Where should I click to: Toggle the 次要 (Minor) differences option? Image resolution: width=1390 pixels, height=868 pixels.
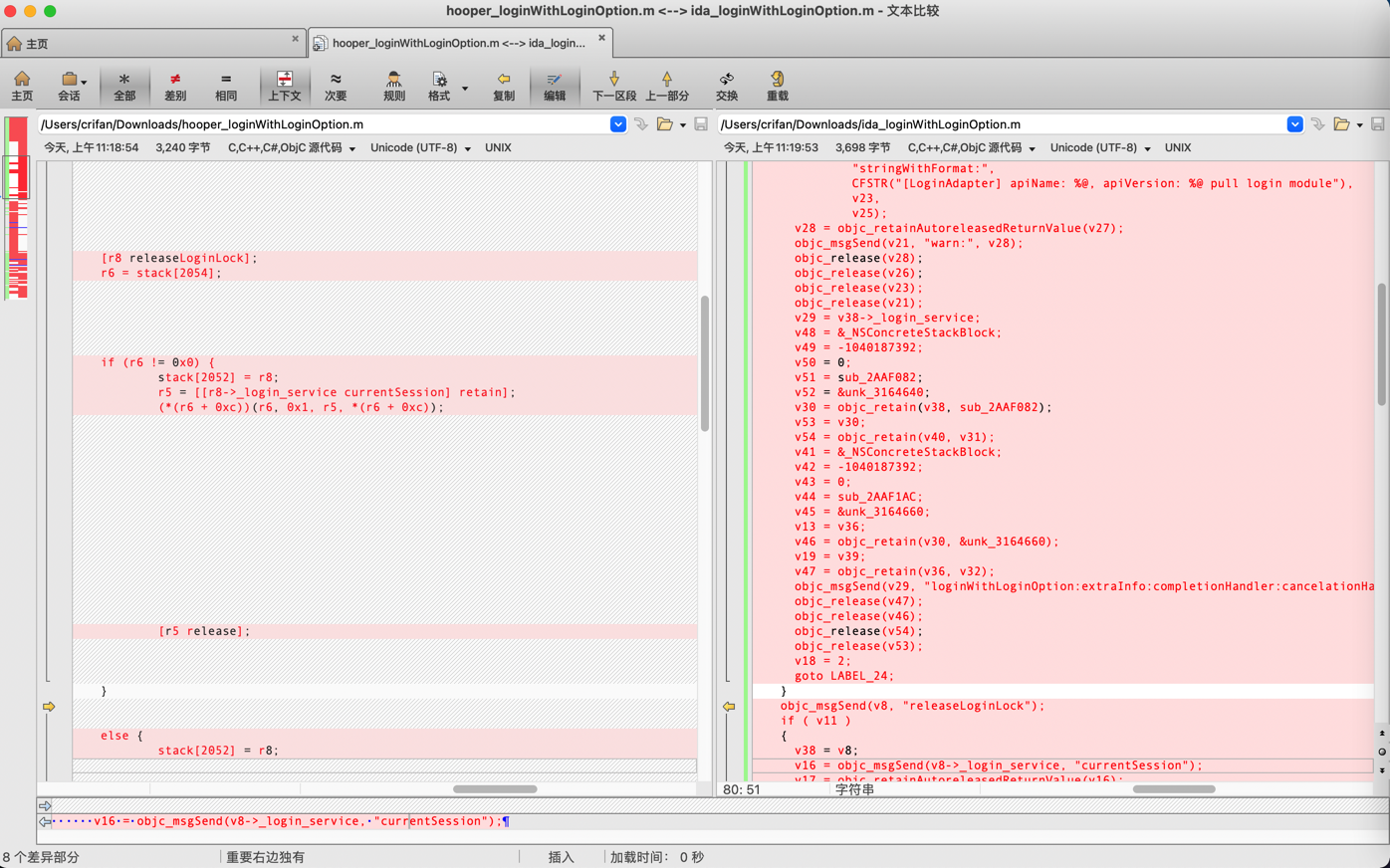pyautogui.click(x=336, y=86)
